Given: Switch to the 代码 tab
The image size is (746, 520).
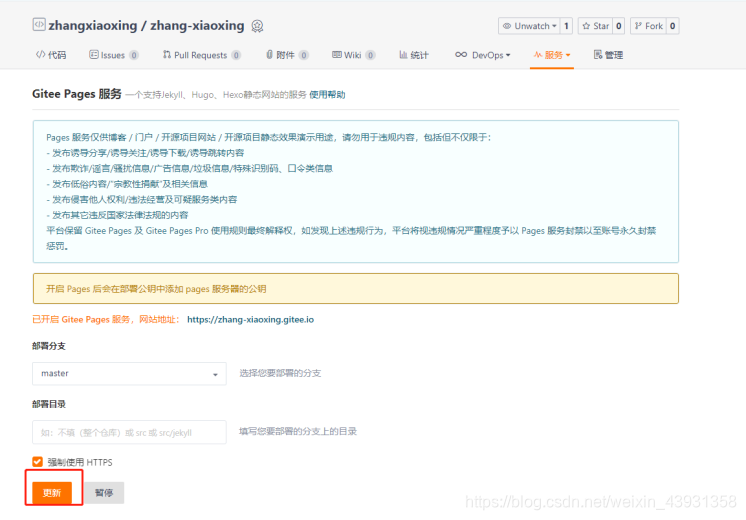Looking at the screenshot, I should [x=51, y=55].
